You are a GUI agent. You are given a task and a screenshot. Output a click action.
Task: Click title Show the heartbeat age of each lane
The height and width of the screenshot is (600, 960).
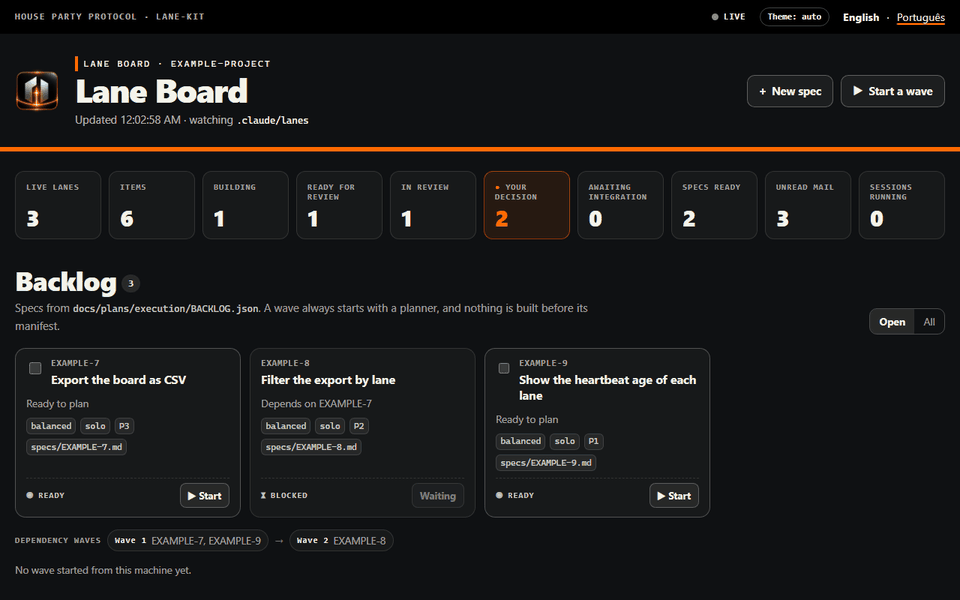(x=607, y=388)
